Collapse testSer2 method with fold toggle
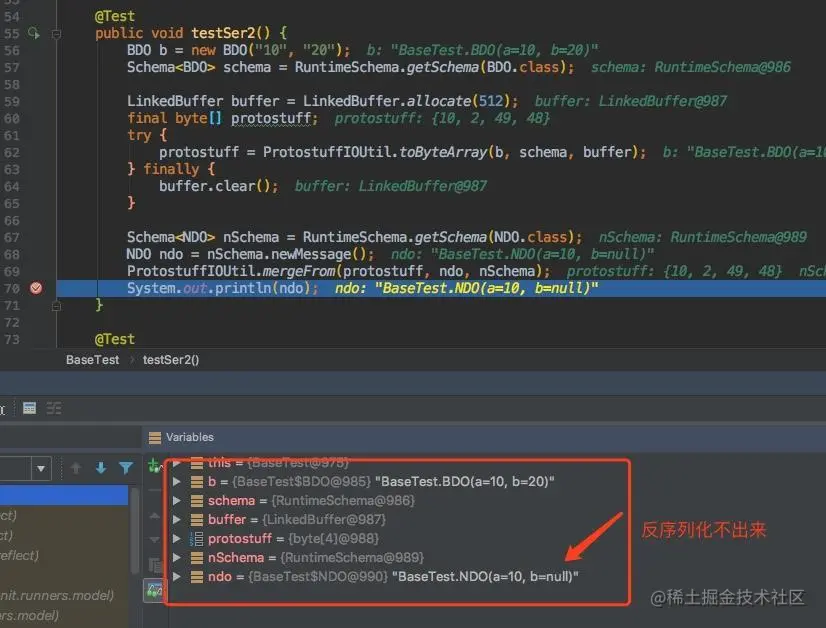826x628 pixels. [56, 34]
